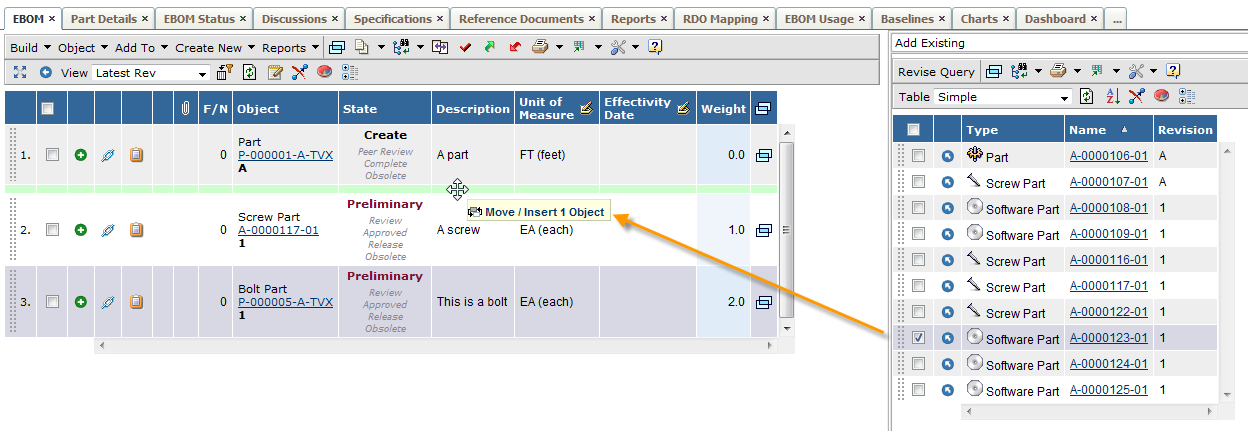Viewport: 1248px width, 431px height.
Task: Click the clipboard icon on Bolt Part row
Action: pyautogui.click(x=137, y=302)
